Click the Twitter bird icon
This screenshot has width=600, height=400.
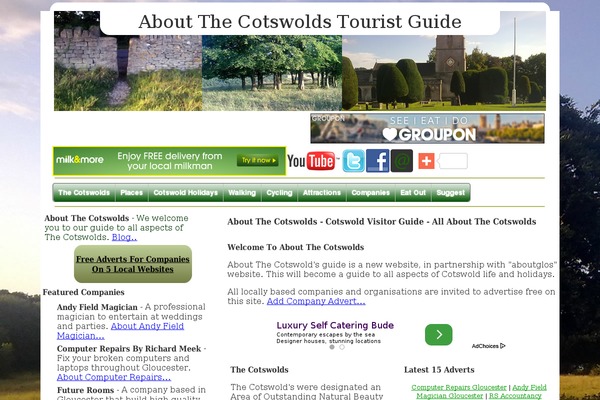[x=354, y=161]
